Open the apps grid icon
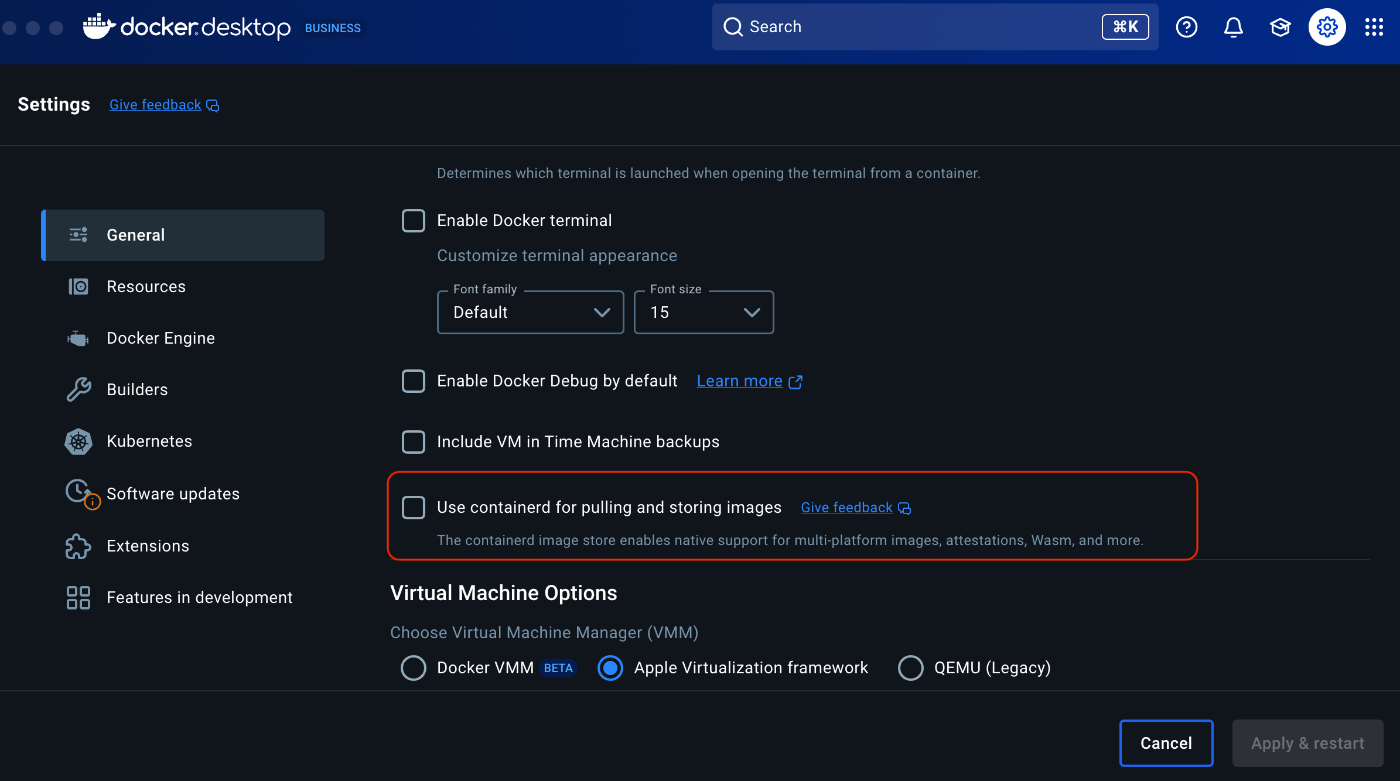The image size is (1400, 781). [1374, 27]
